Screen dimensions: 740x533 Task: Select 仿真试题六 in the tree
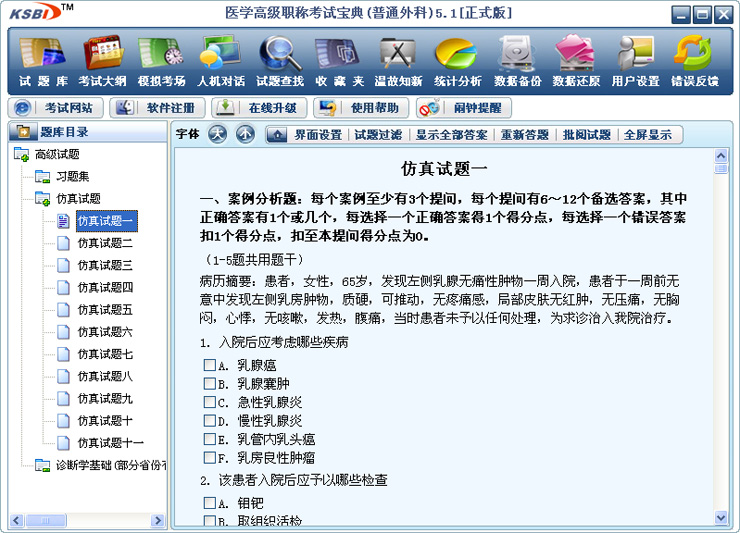[x=105, y=332]
